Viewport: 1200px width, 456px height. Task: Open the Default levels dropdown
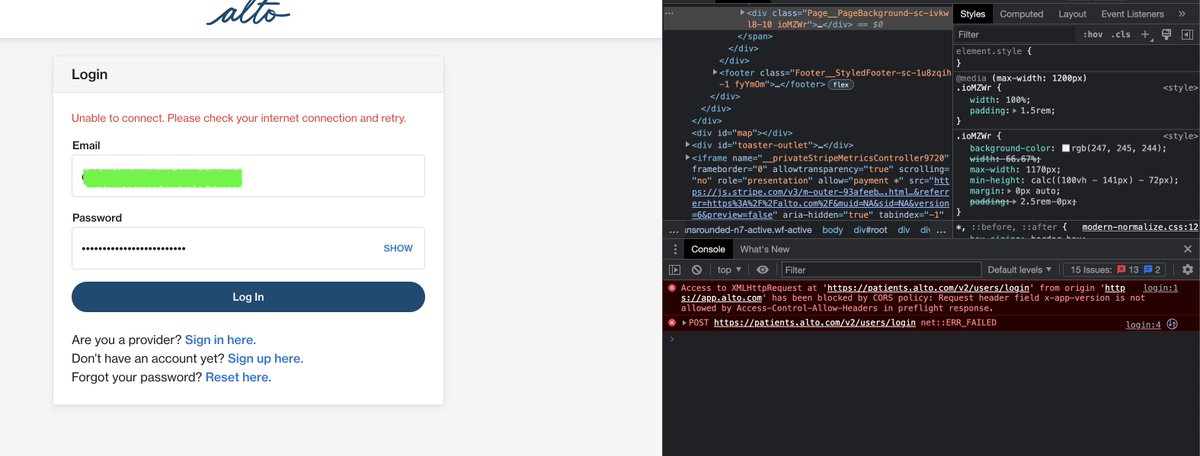[x=1020, y=270]
